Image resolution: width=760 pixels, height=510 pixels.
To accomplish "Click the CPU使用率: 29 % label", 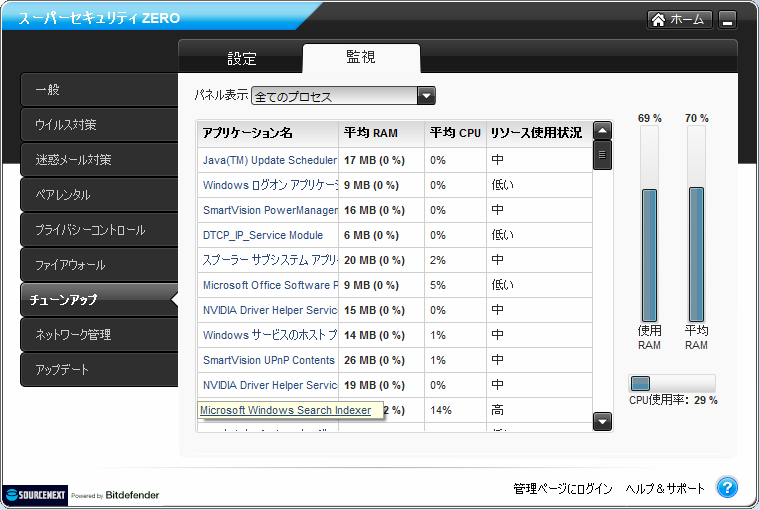I will pyautogui.click(x=673, y=400).
